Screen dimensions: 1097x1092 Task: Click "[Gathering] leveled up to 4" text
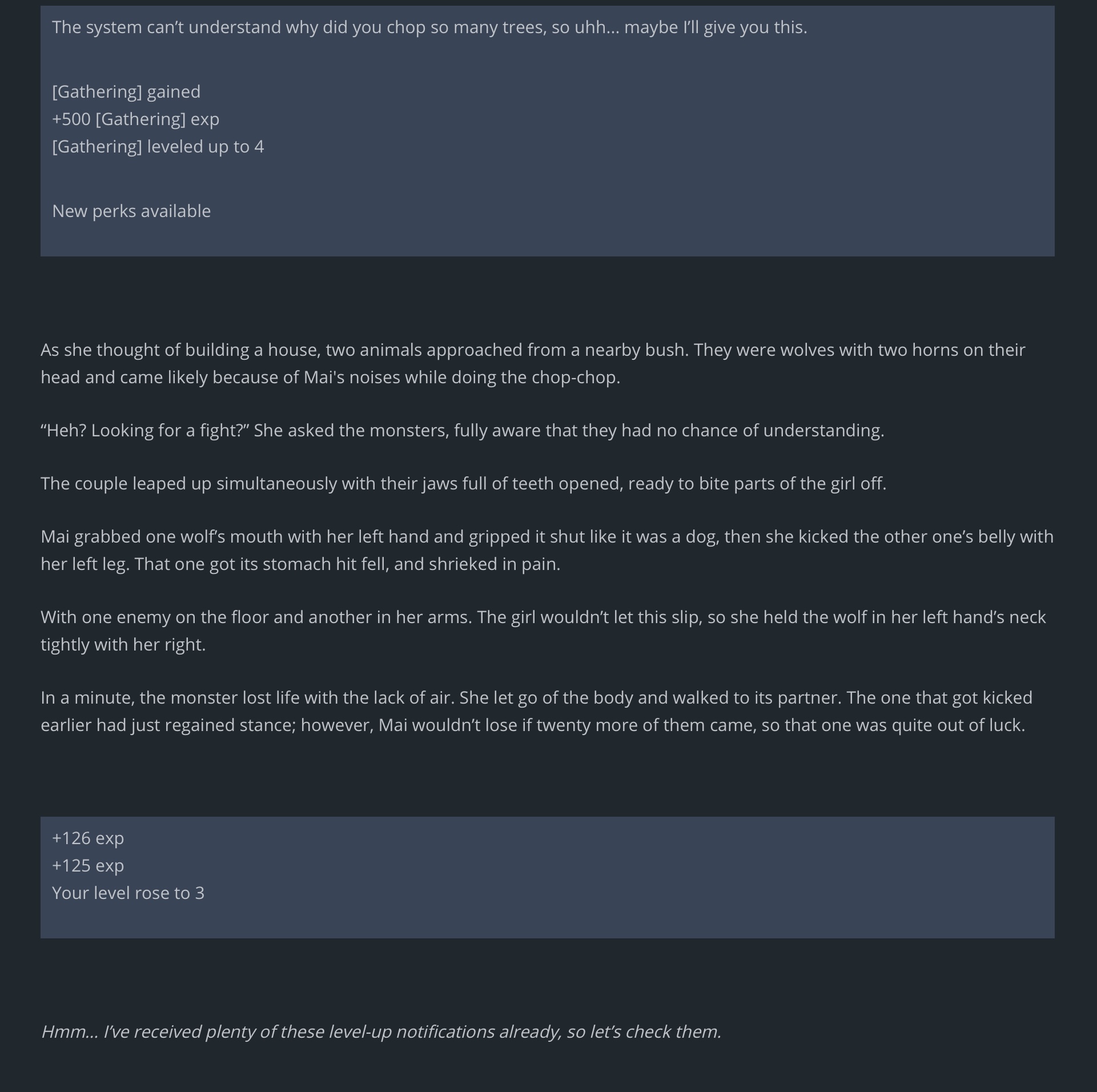coord(158,147)
